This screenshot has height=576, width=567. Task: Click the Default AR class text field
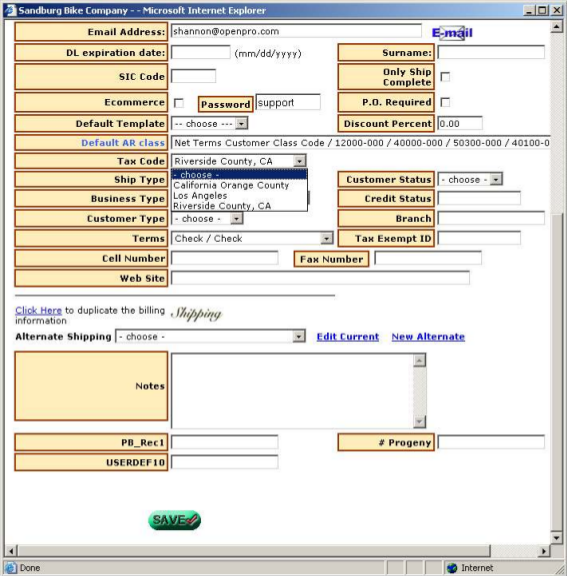pyautogui.click(x=361, y=143)
